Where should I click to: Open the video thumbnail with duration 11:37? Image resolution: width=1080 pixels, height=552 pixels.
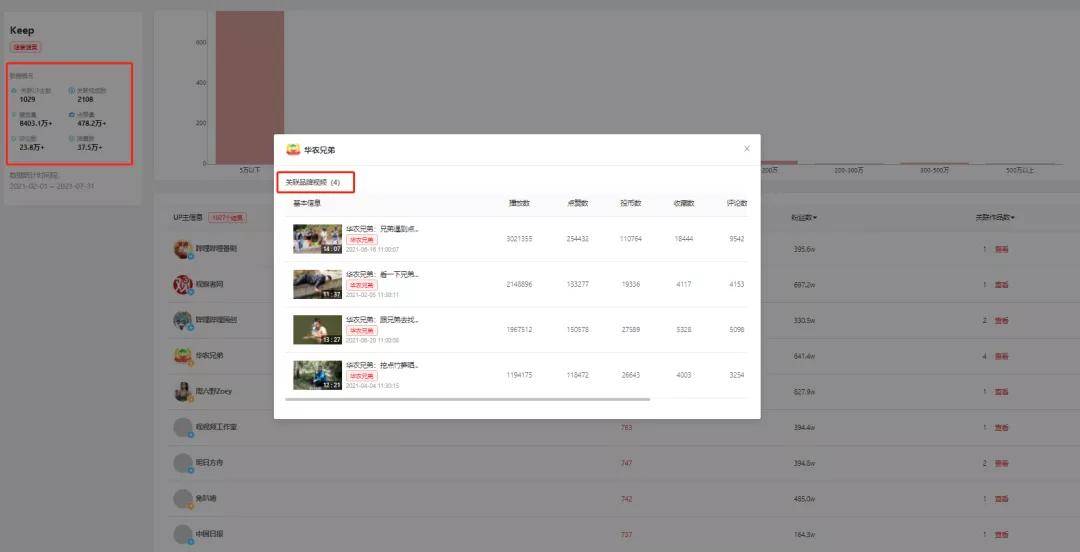(x=317, y=284)
